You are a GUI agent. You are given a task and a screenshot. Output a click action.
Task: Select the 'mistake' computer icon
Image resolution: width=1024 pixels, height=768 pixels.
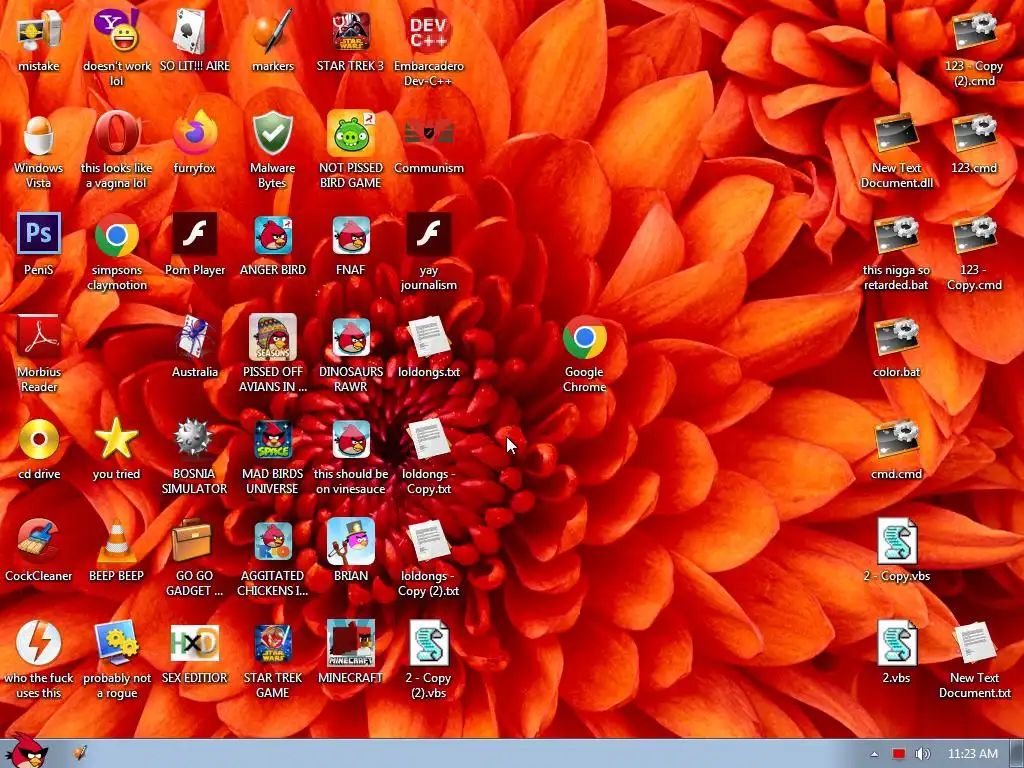coord(39,31)
